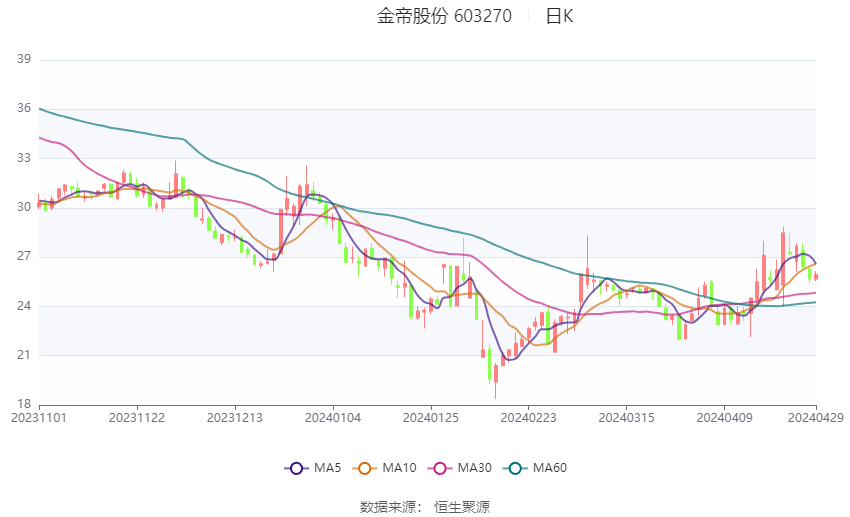Image resolution: width=850 pixels, height=517 pixels.
Task: Click the 30 price axis label
Action: (25, 208)
